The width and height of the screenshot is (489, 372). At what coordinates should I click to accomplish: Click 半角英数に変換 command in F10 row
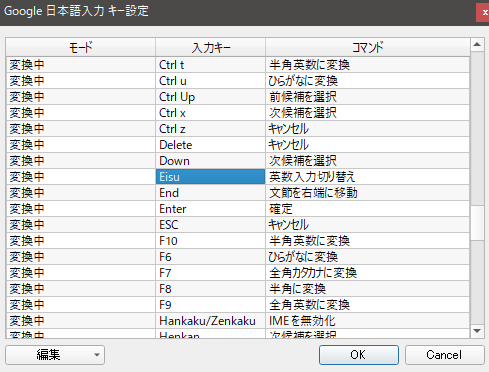click(x=368, y=241)
